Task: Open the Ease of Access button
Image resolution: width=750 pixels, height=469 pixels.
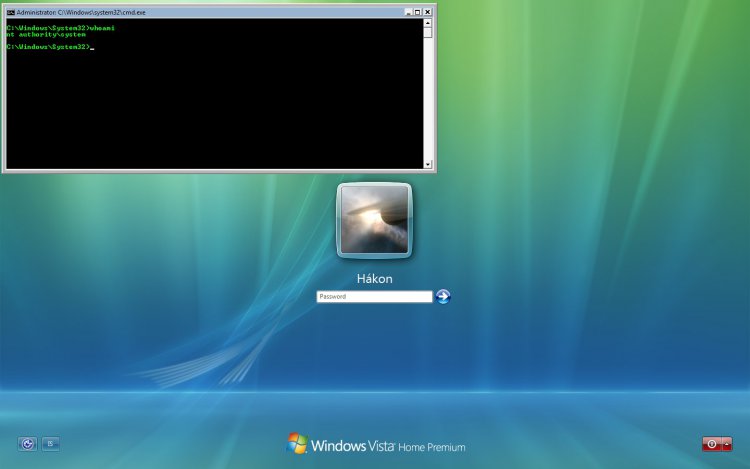Action: coord(27,444)
